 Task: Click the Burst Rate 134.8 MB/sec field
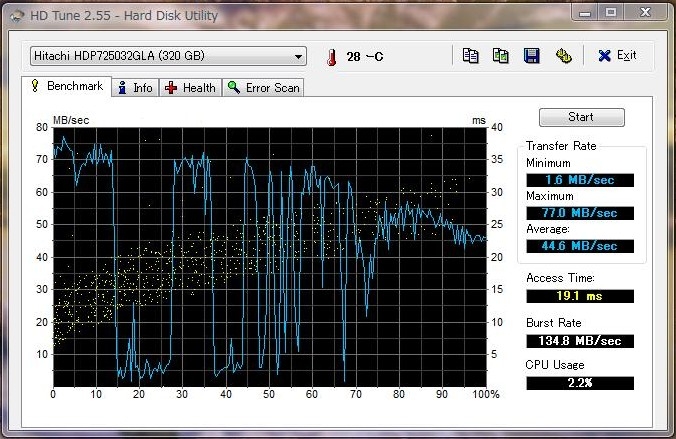580,340
